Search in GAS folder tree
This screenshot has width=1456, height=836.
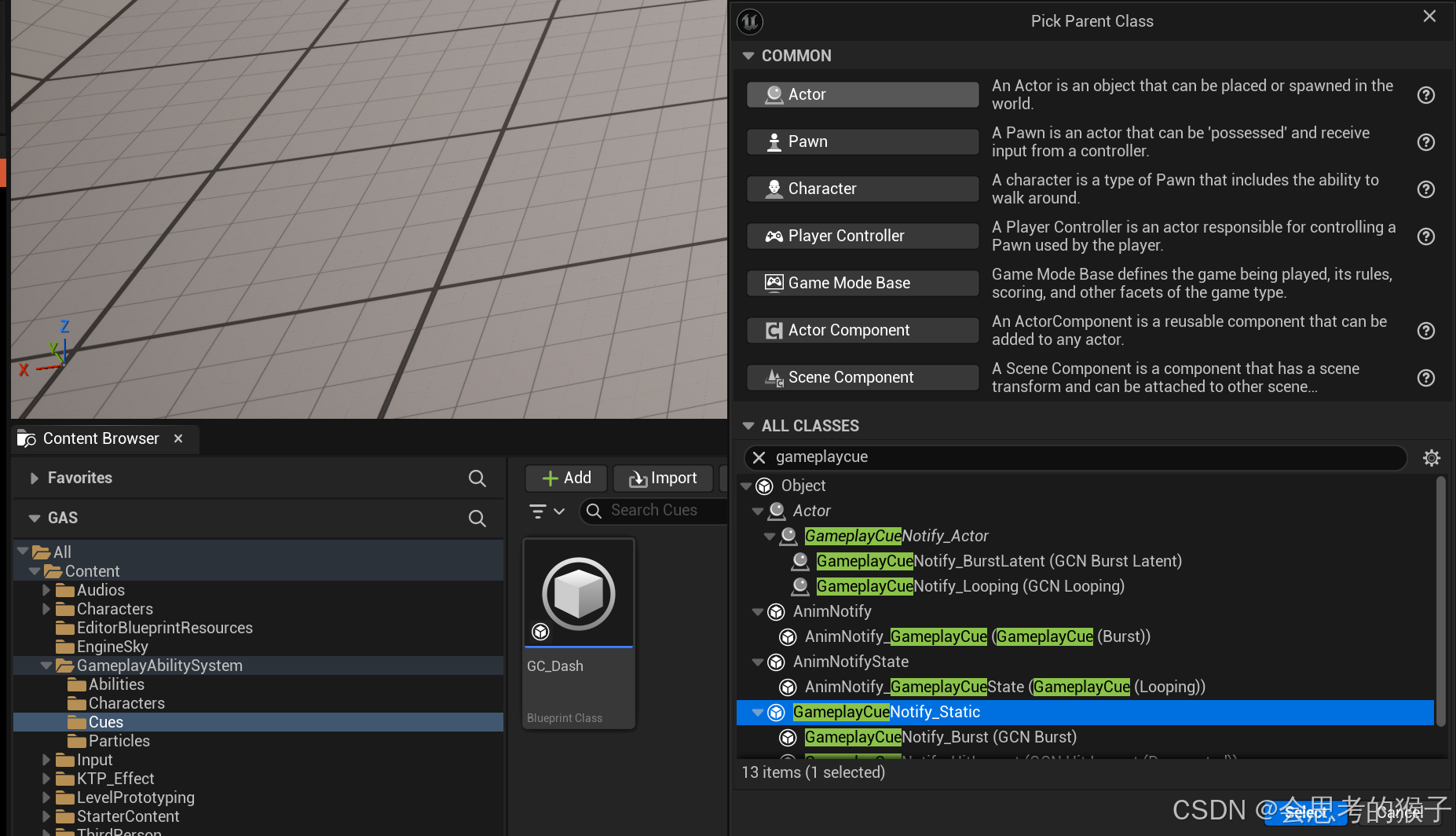click(477, 518)
